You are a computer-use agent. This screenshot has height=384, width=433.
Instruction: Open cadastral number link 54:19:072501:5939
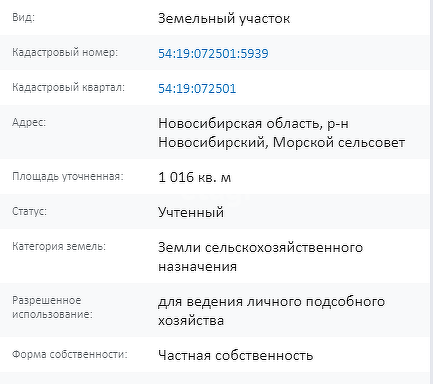point(213,53)
